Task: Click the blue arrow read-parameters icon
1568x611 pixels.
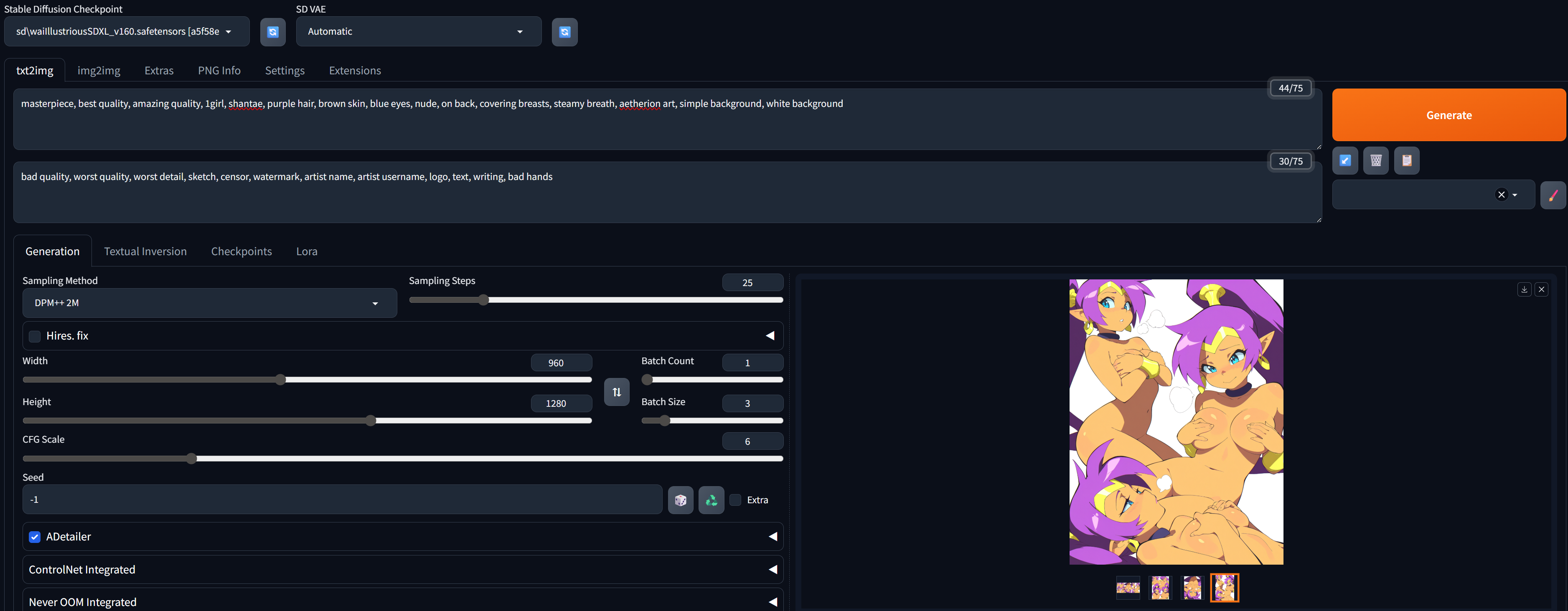Action: pos(1344,161)
